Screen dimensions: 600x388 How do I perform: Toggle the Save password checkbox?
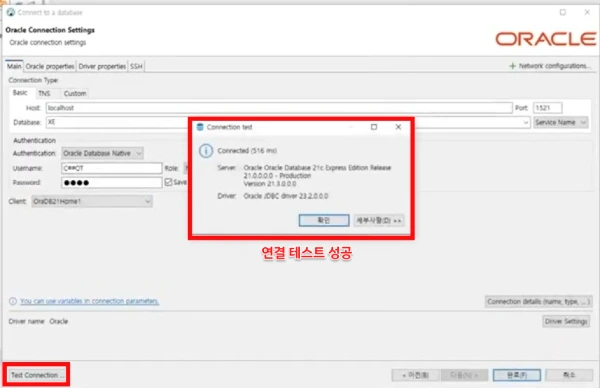point(168,182)
